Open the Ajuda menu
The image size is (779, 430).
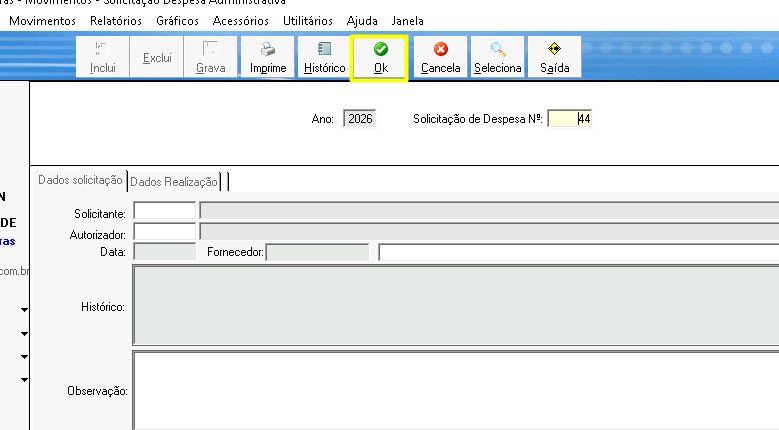pos(361,20)
